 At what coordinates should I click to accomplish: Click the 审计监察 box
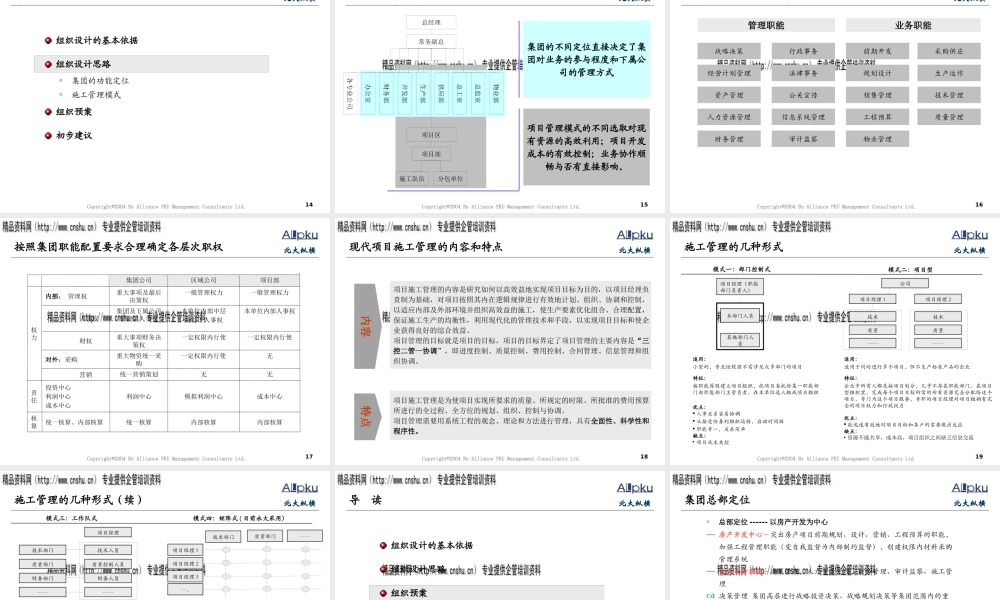(x=803, y=138)
